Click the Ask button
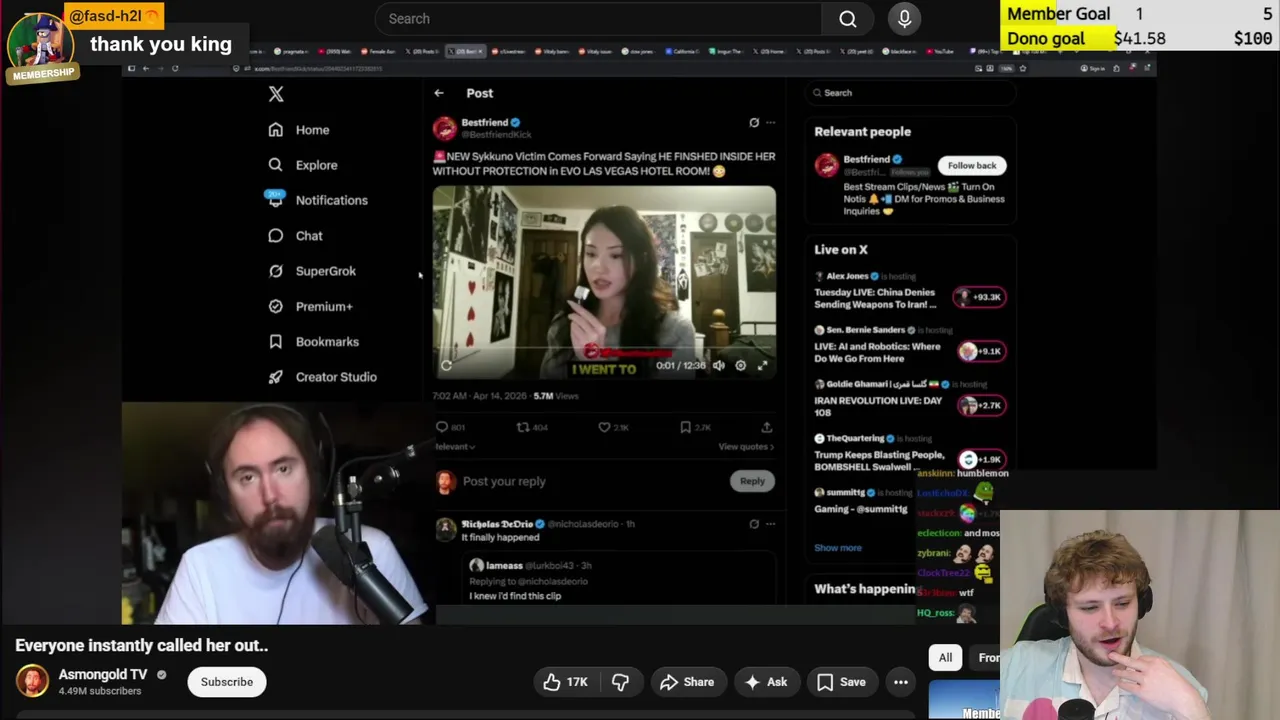The width and height of the screenshot is (1280, 720). (765, 682)
